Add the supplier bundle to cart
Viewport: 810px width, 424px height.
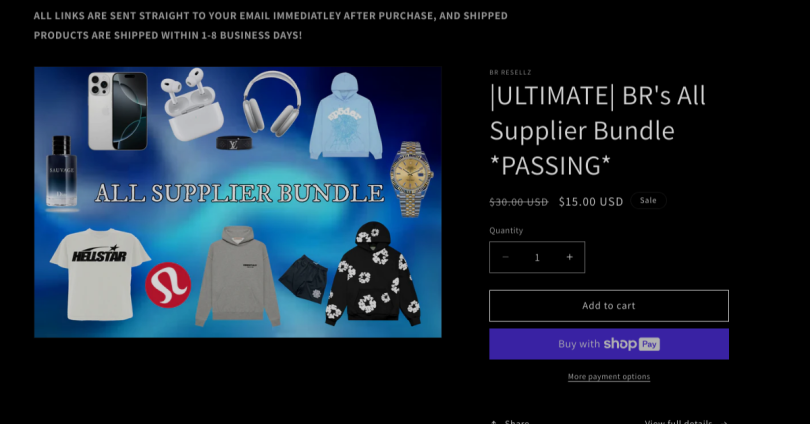609,306
